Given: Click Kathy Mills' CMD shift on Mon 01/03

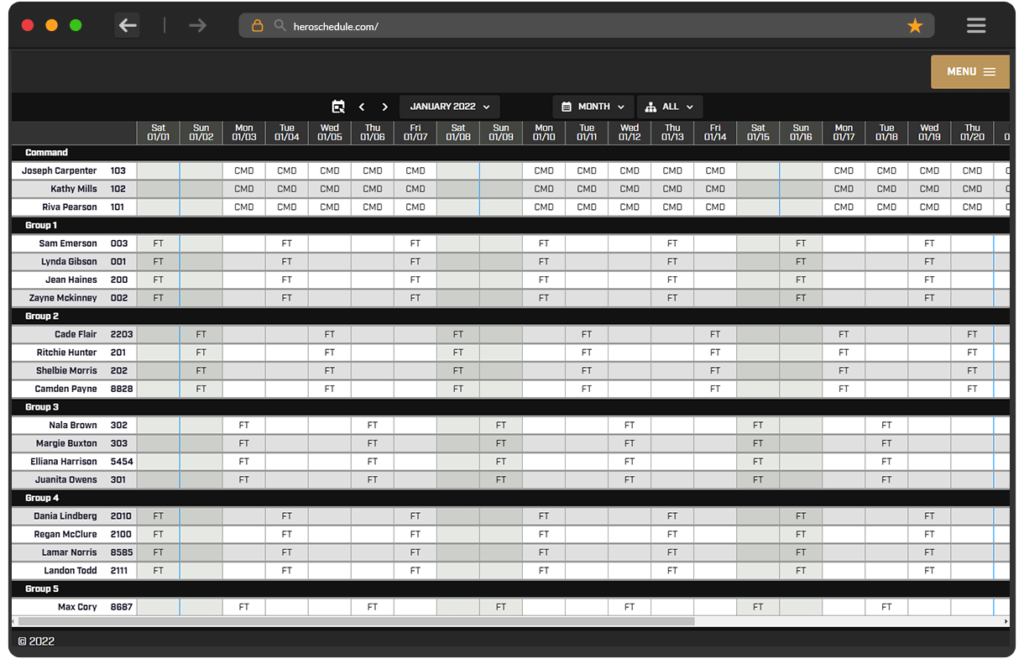Looking at the screenshot, I should tap(243, 189).
